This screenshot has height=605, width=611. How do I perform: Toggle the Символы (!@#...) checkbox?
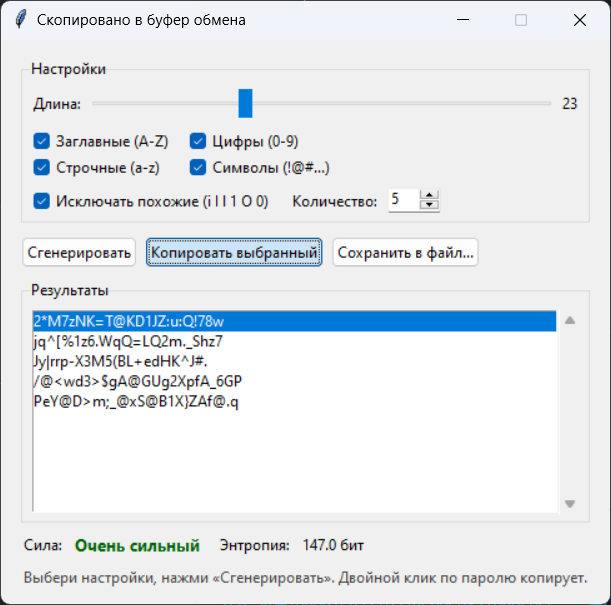point(198,167)
